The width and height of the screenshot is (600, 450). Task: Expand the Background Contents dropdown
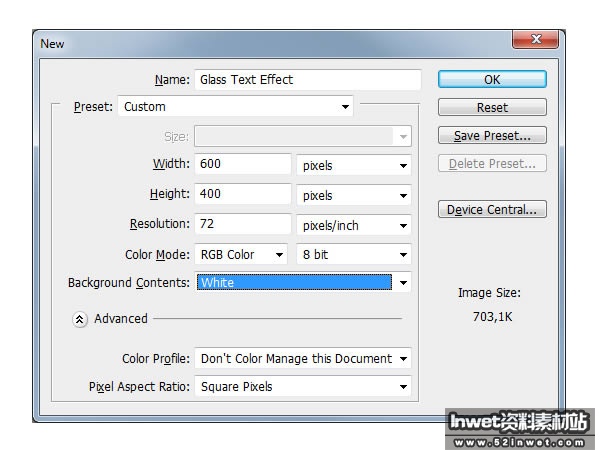coord(303,283)
